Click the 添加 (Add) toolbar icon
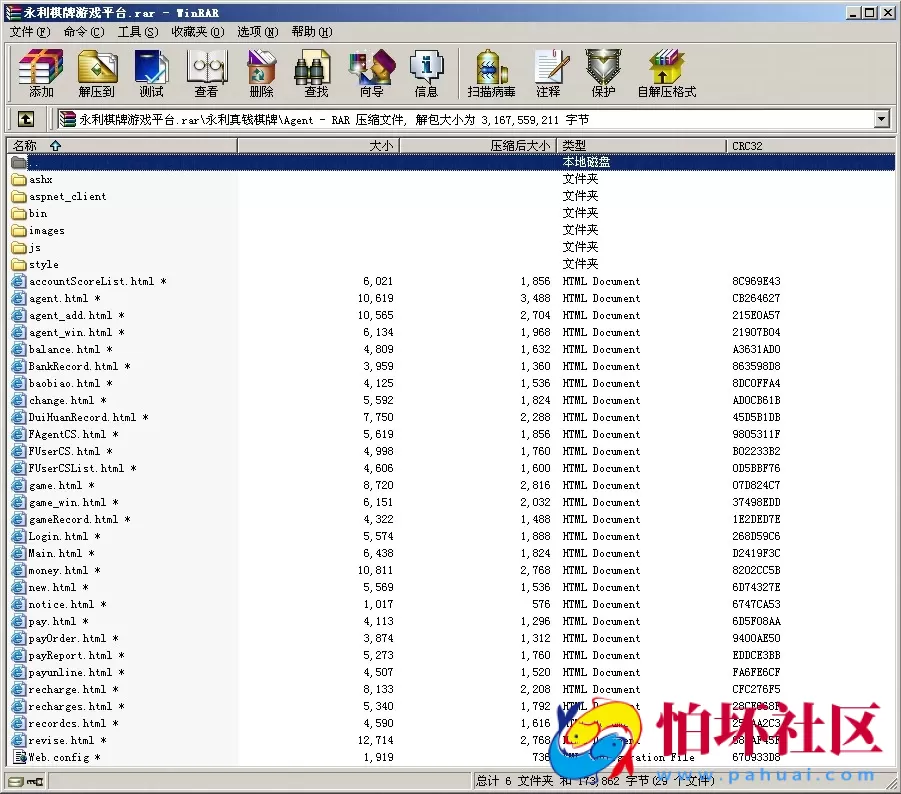 [41, 73]
